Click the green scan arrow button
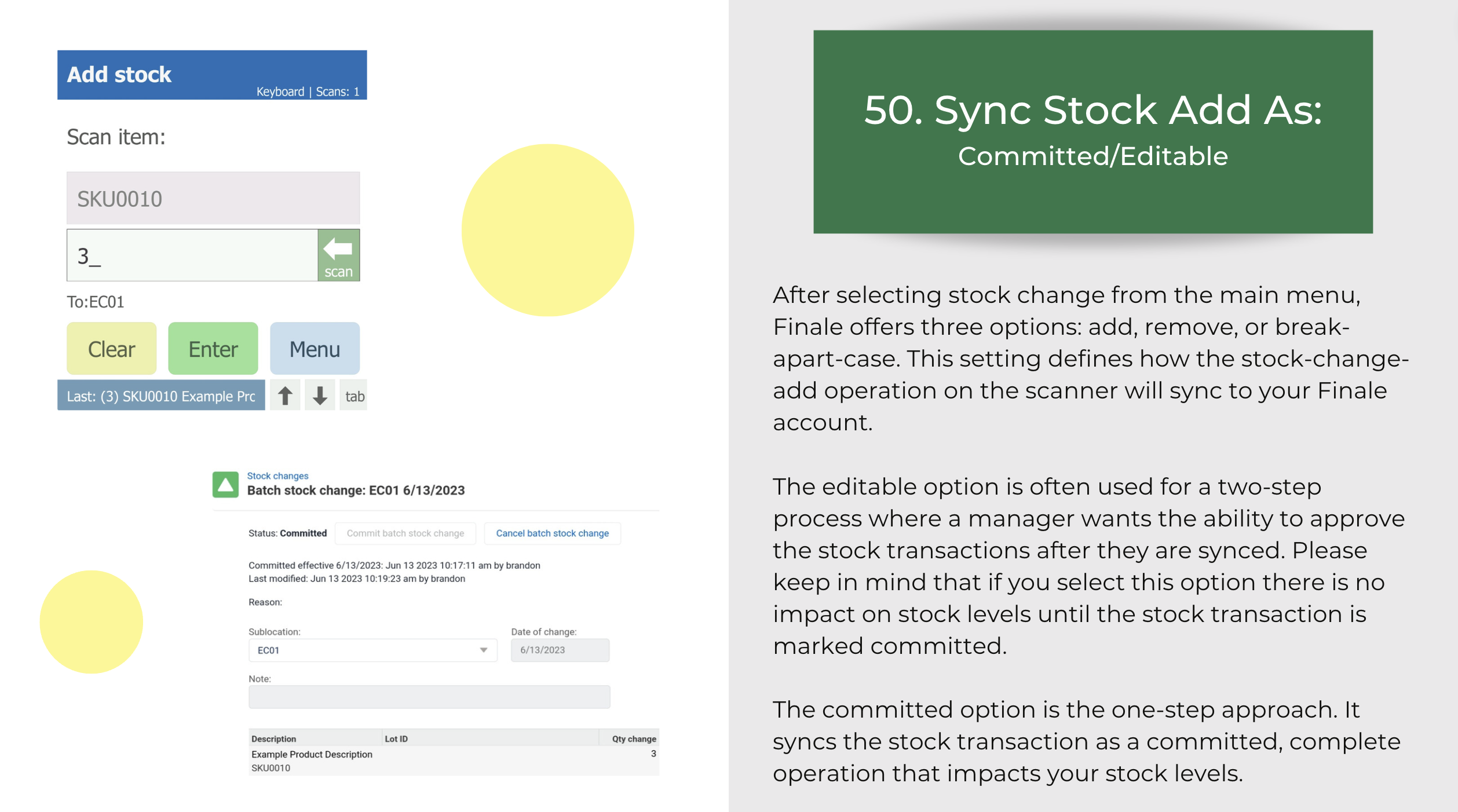This screenshot has height=812, width=1458. click(x=338, y=255)
